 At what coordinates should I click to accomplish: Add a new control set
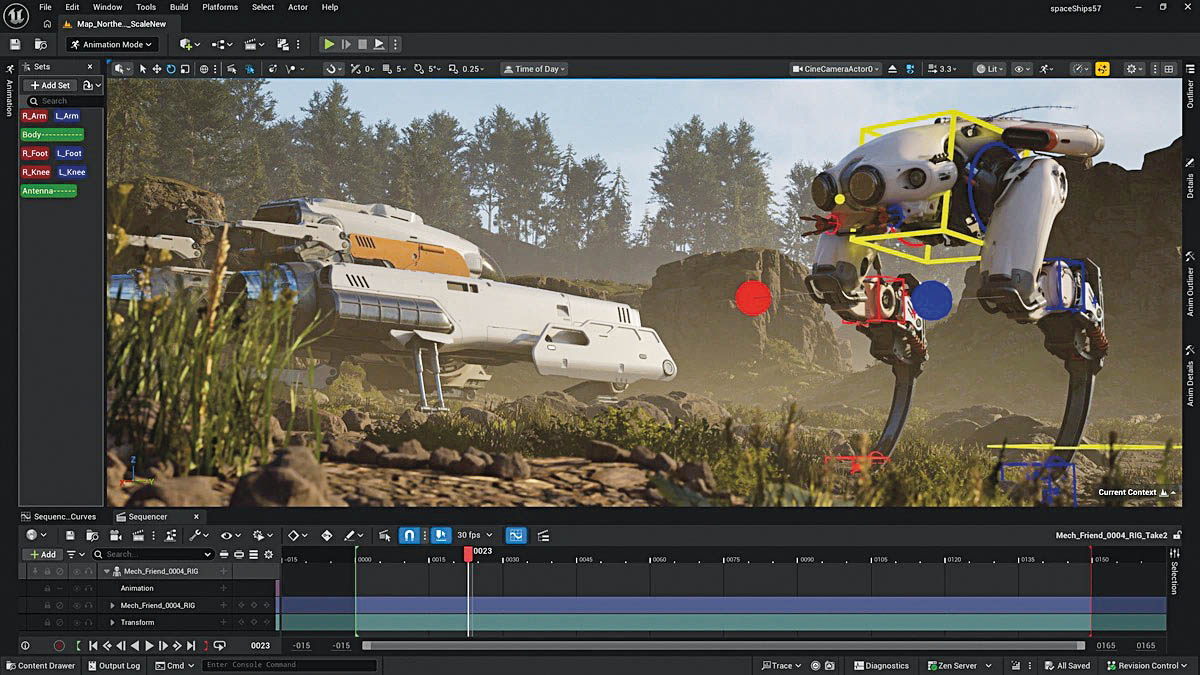50,85
